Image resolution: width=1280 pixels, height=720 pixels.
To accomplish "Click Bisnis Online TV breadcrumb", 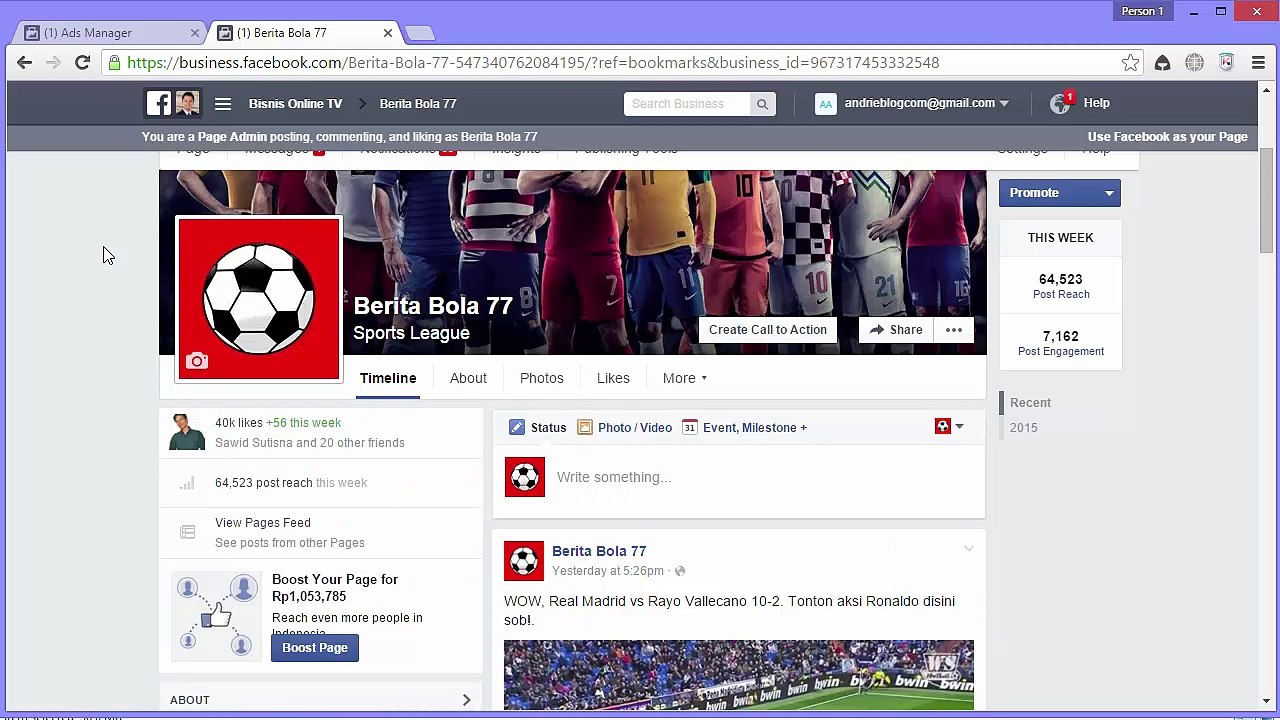I will tap(295, 104).
